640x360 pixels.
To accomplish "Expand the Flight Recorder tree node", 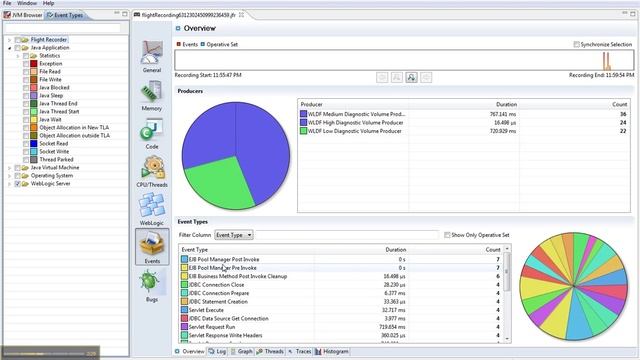I will tap(9, 40).
